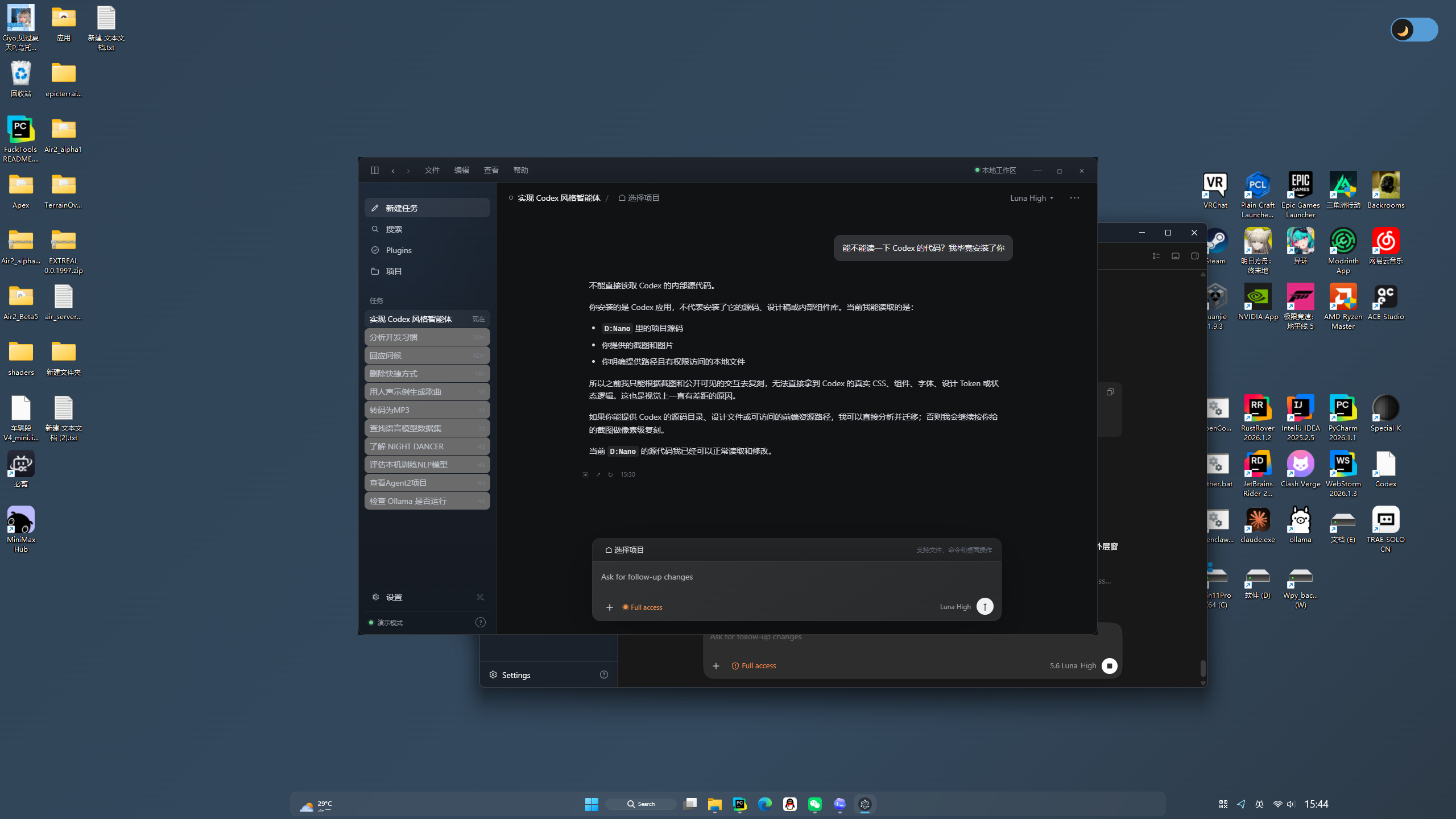
Task: Click the white send arrow button
Action: [985, 606]
